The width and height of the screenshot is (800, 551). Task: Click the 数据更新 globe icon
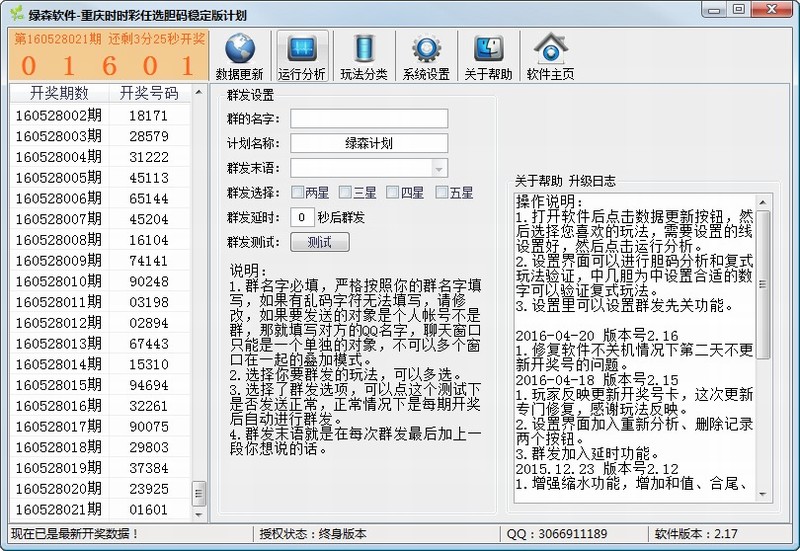[240, 50]
